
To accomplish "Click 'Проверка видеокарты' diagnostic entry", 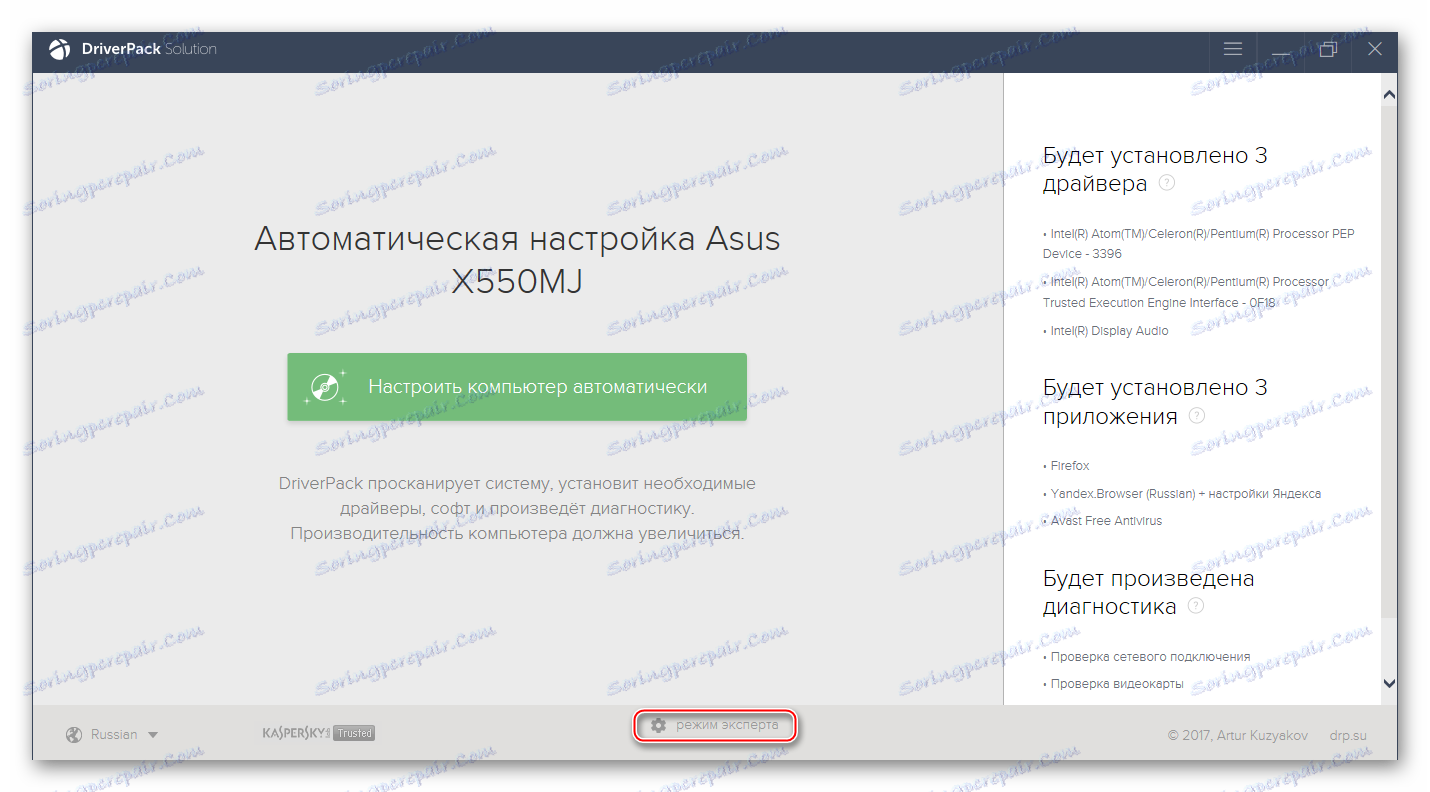I will point(1113,684).
